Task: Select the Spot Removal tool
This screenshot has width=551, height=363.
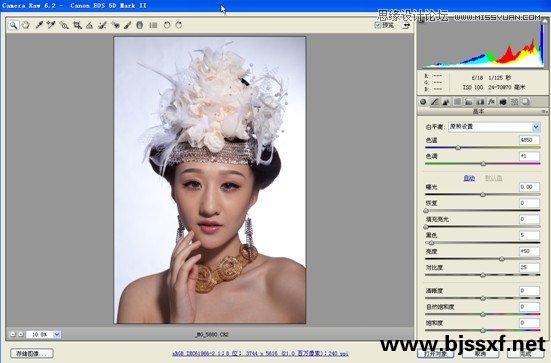Action: coord(102,25)
